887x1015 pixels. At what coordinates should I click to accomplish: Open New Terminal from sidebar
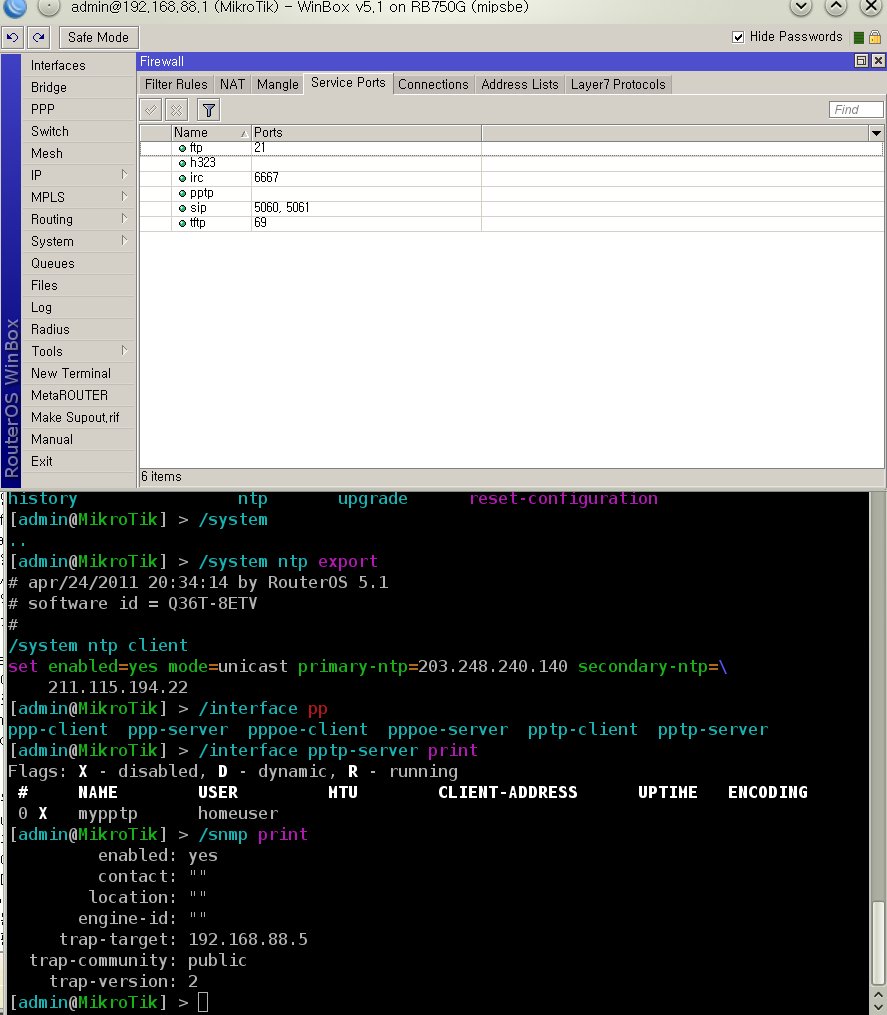pos(78,374)
